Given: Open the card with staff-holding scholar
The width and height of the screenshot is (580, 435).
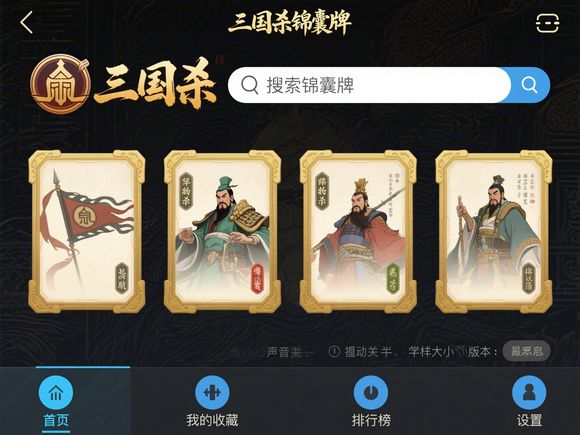Looking at the screenshot, I should [494, 232].
